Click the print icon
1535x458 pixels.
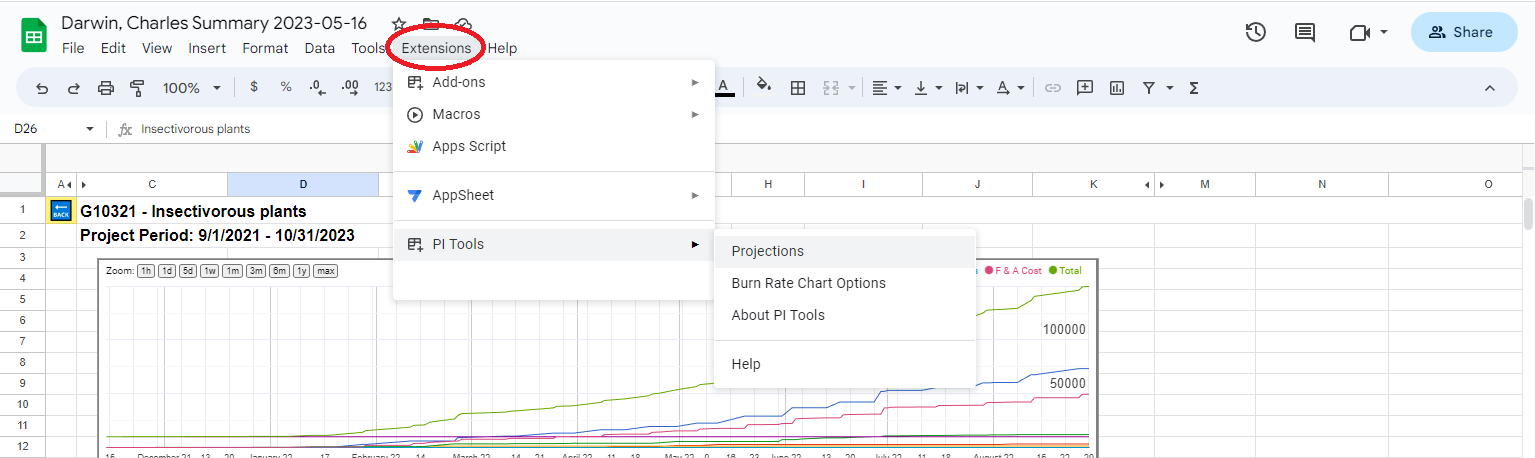(106, 88)
